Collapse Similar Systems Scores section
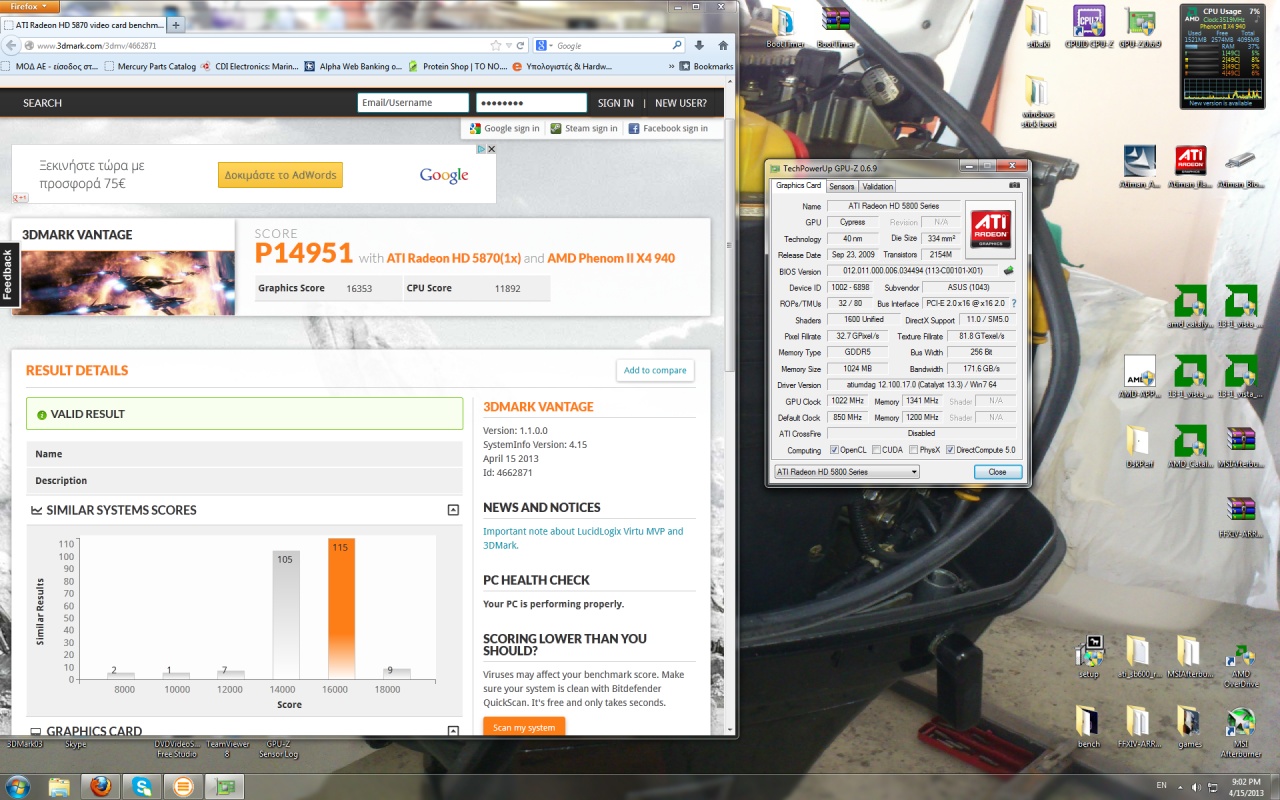 tap(453, 510)
